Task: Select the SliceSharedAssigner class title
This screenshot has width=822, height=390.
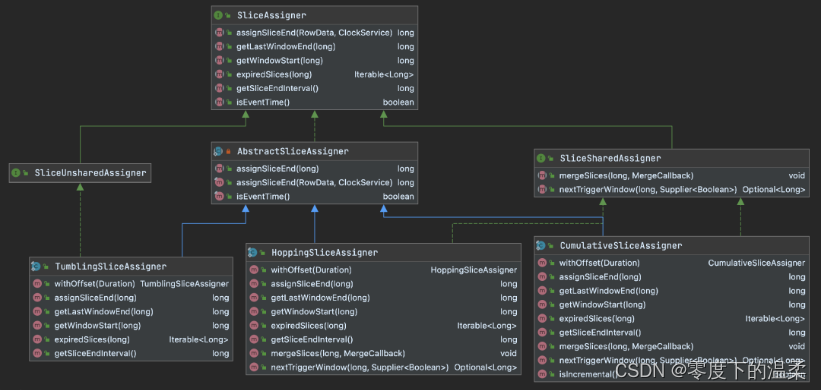Action: pos(610,158)
